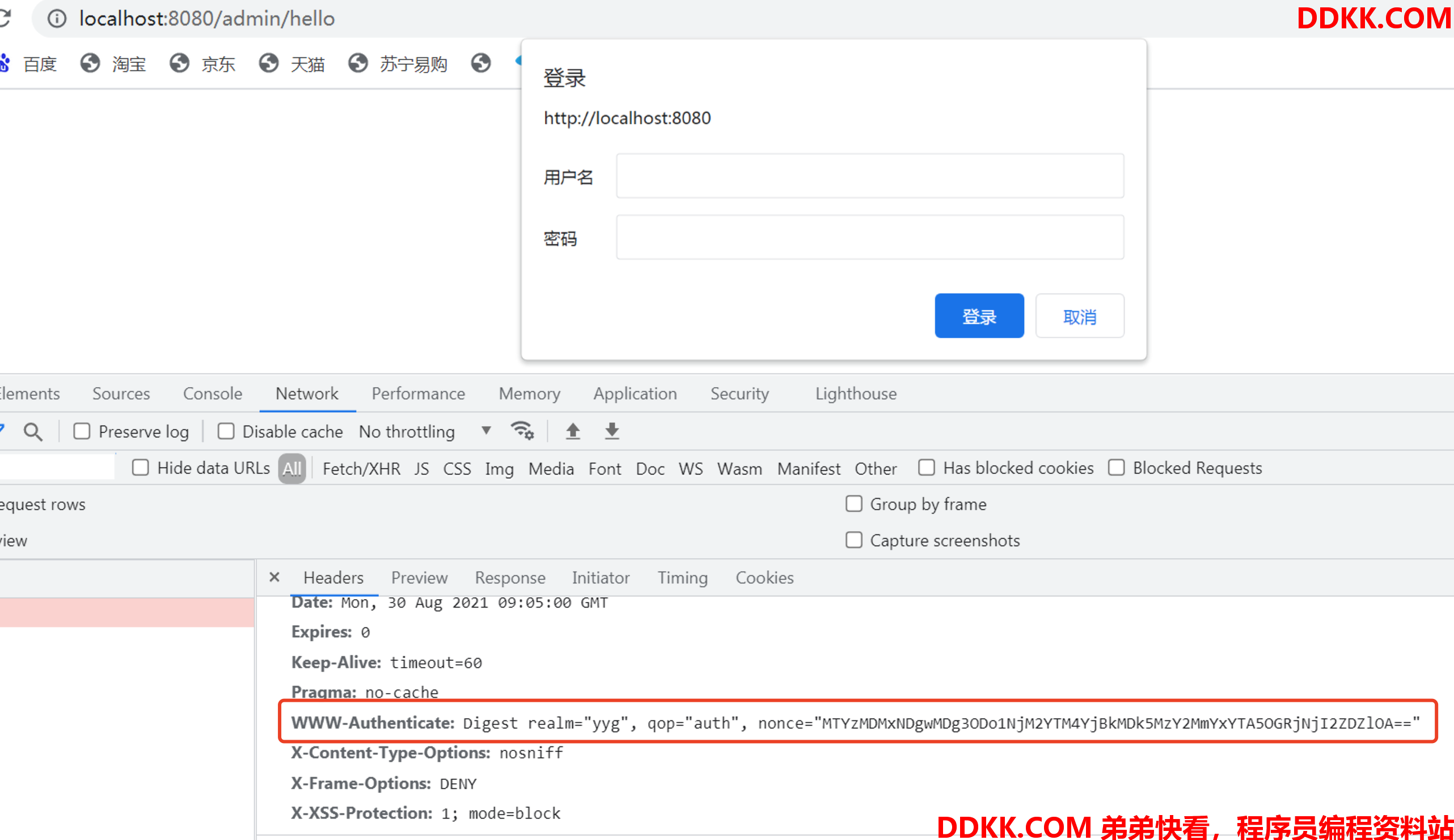Click the export HAR download arrow
The height and width of the screenshot is (840, 1454).
pyautogui.click(x=612, y=431)
